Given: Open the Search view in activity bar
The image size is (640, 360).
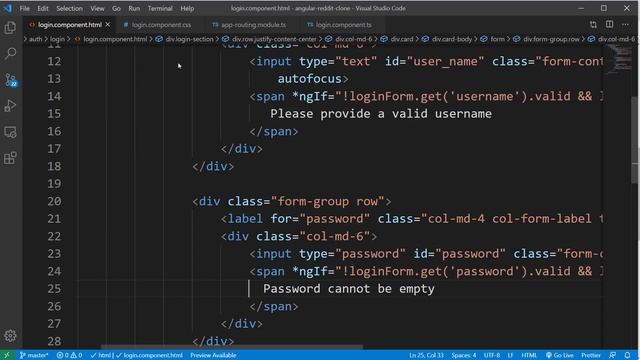Looking at the screenshot, I should 10,53.
